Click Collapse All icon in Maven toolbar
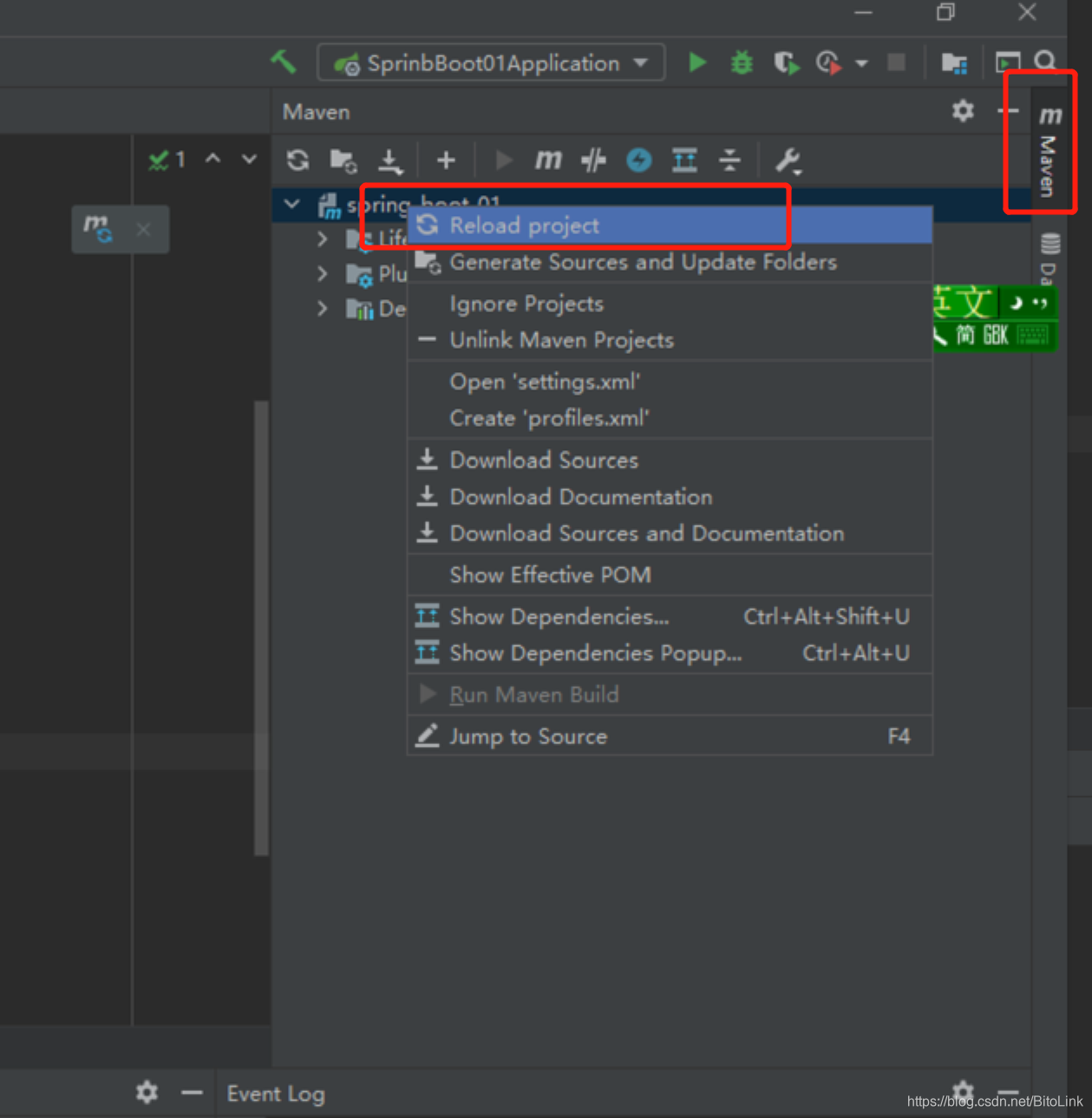The image size is (1092, 1118). [x=730, y=160]
